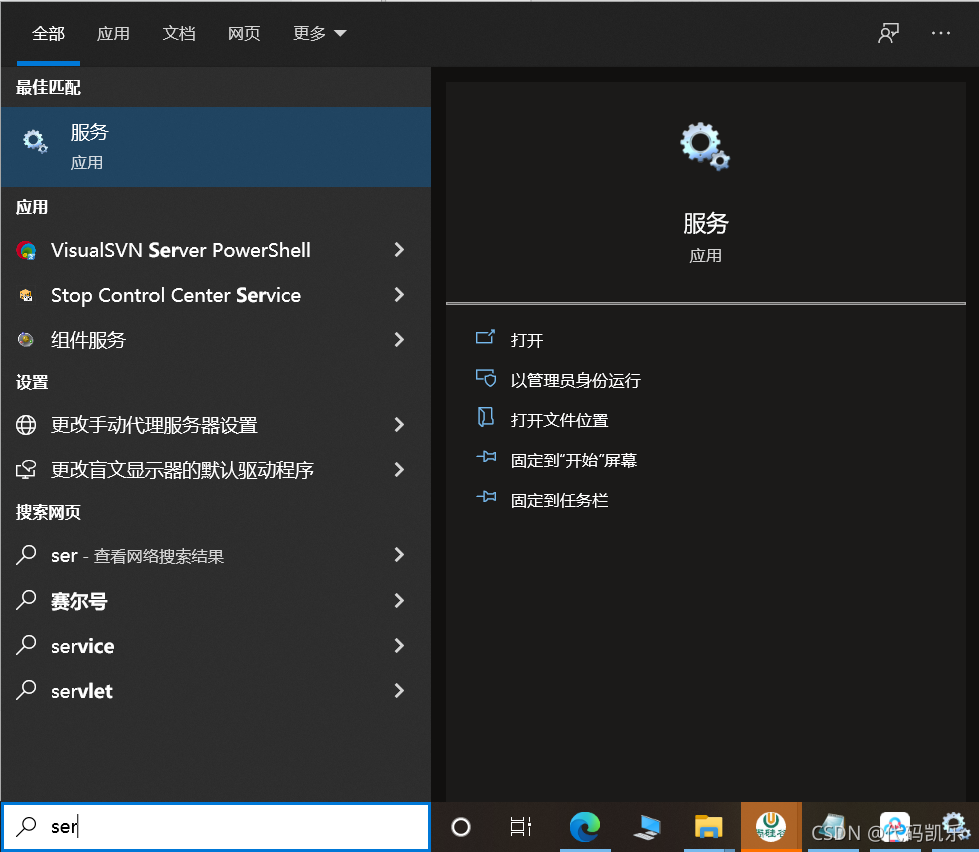Image resolution: width=979 pixels, height=852 pixels.
Task: Launch Microsoft Edge from the taskbar
Action: pyautogui.click(x=584, y=827)
